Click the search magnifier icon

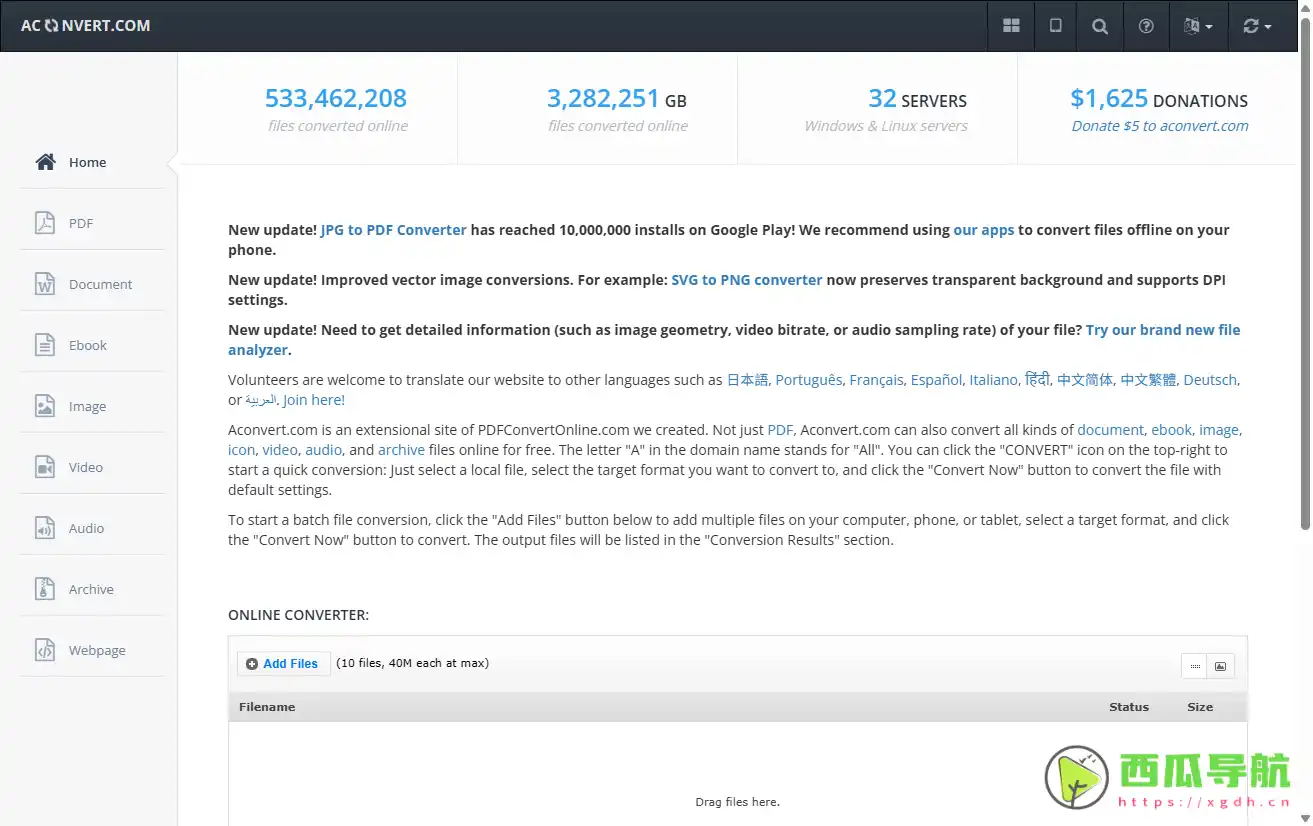coord(1100,26)
